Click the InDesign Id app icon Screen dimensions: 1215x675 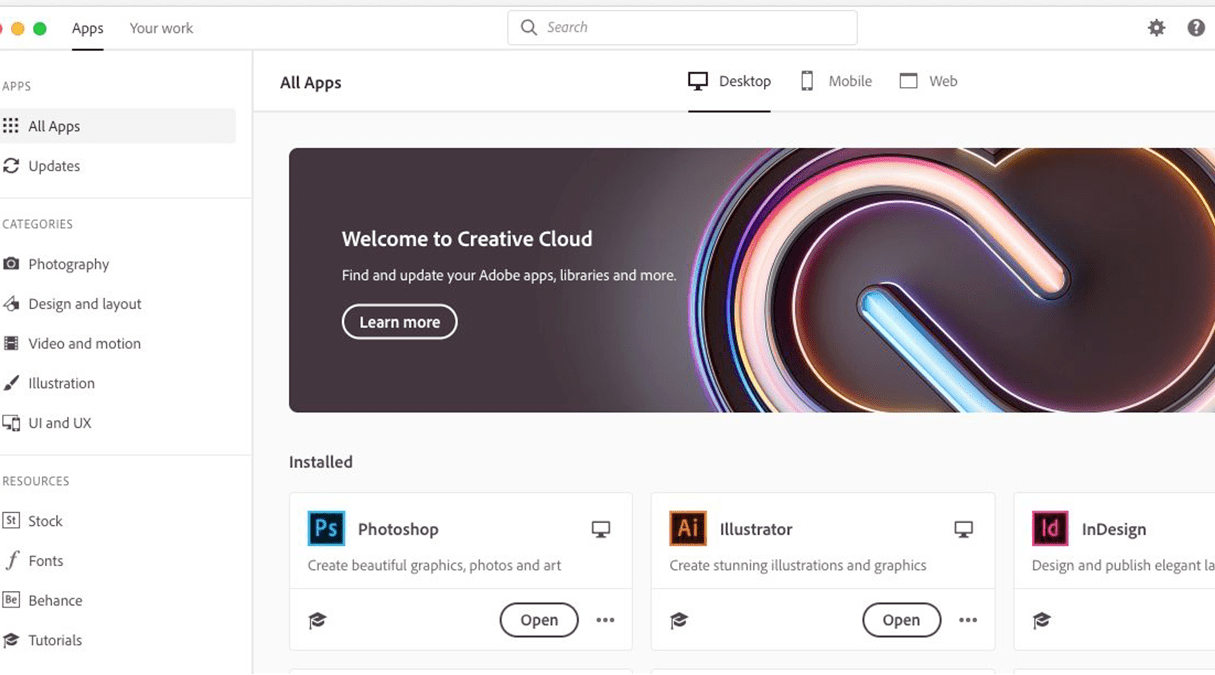[x=1050, y=528]
